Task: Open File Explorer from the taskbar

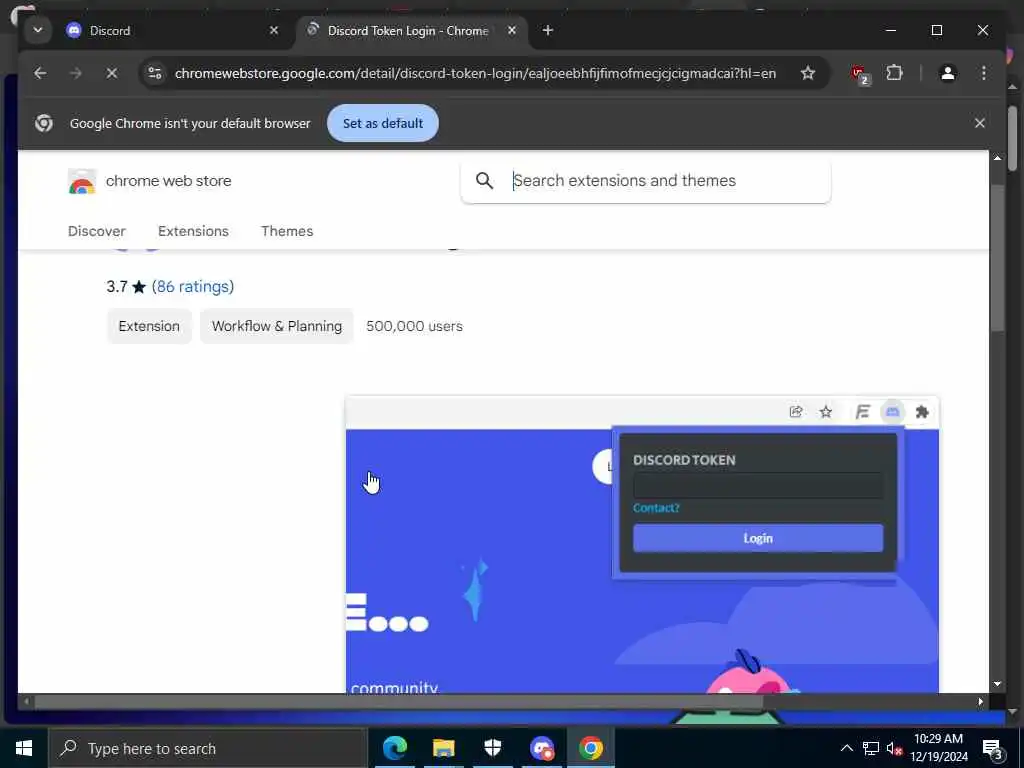Action: 443,748
